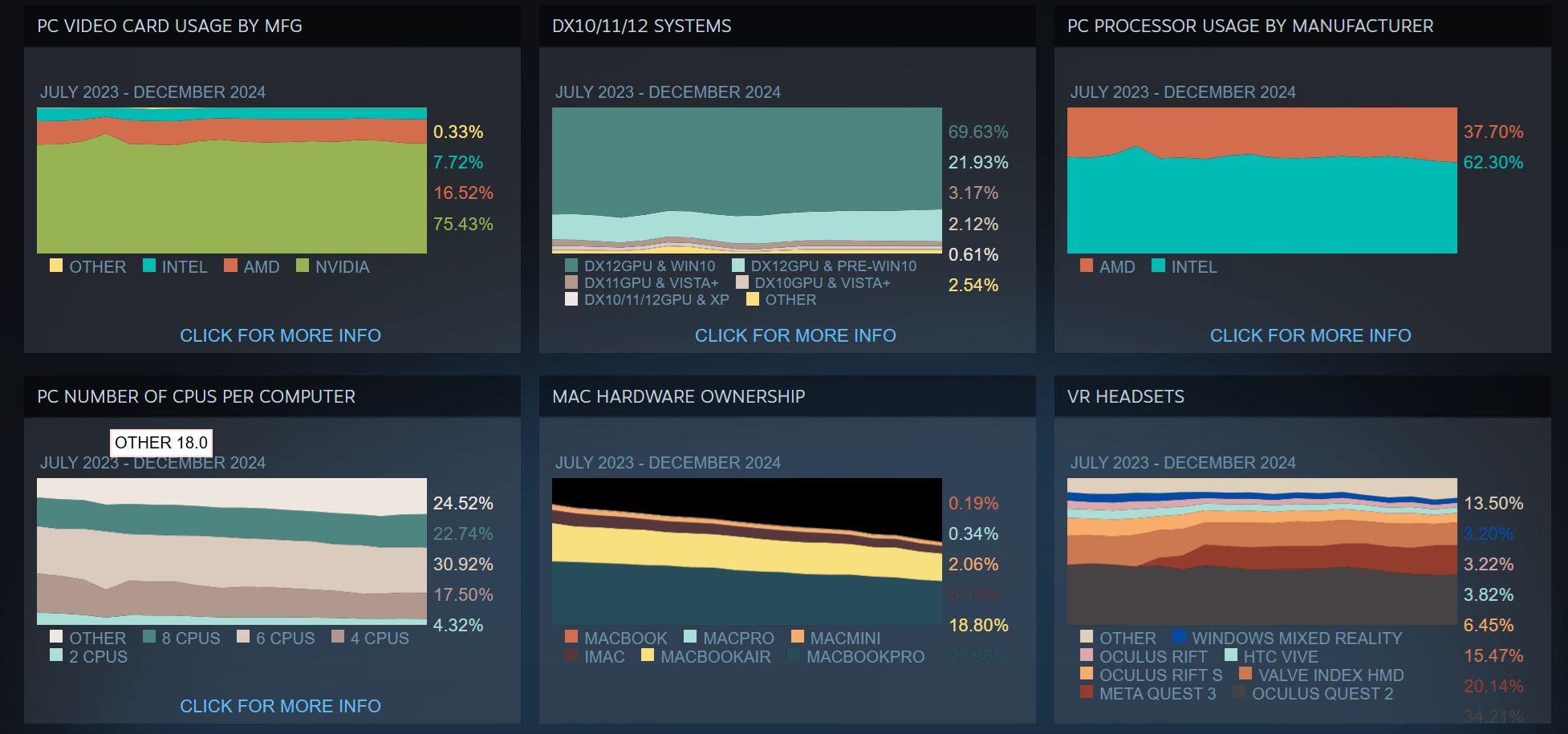Click the yellow OTHER swatch in video card legend
The image size is (1568, 734).
(56, 266)
